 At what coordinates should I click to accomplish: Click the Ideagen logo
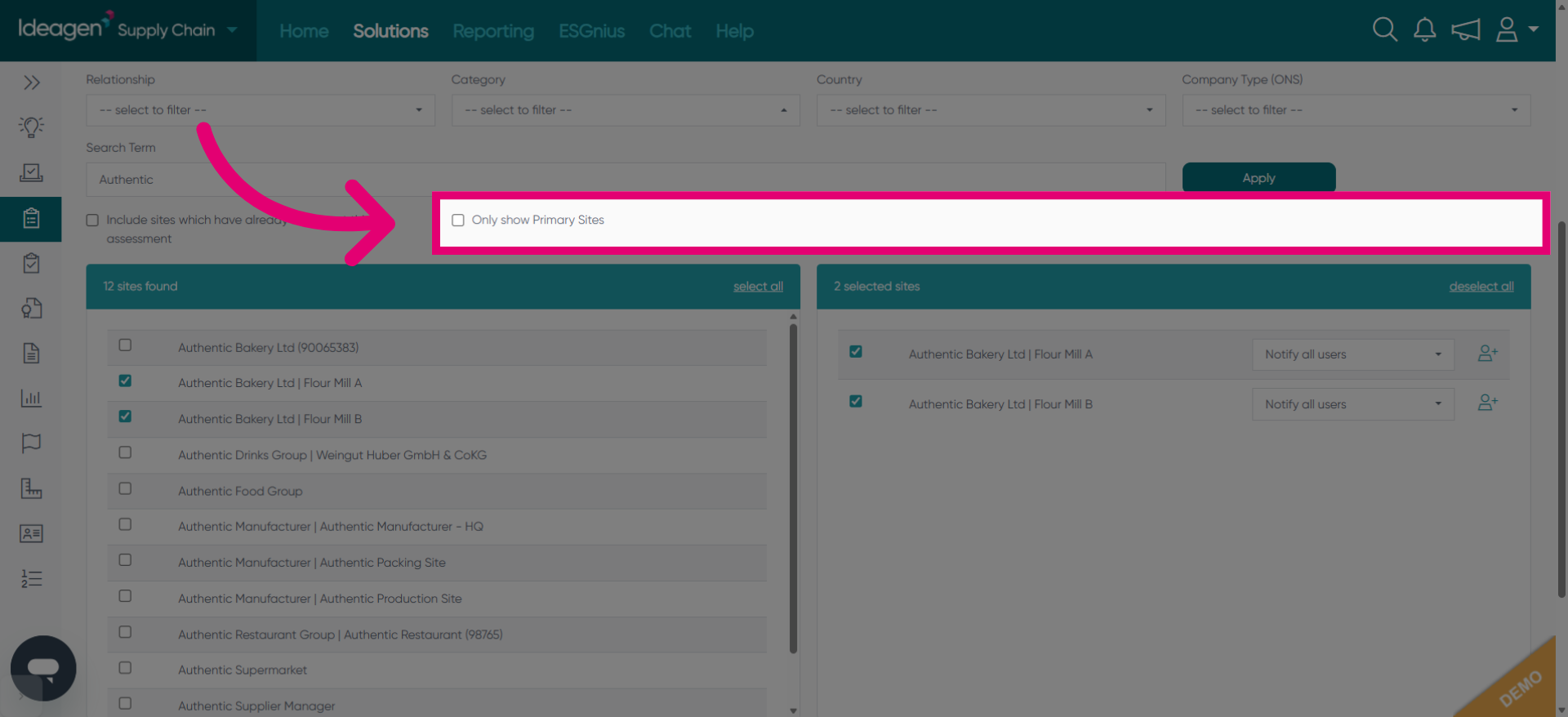tap(65, 28)
